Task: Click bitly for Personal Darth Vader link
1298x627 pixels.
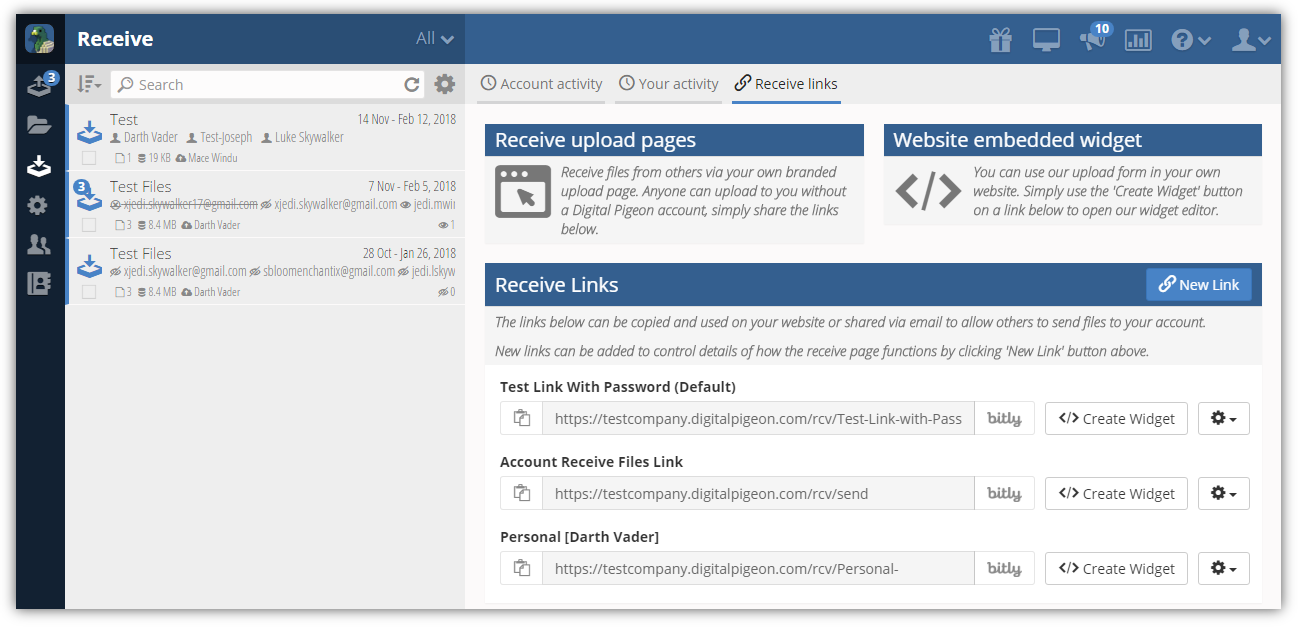Action: coord(1004,569)
